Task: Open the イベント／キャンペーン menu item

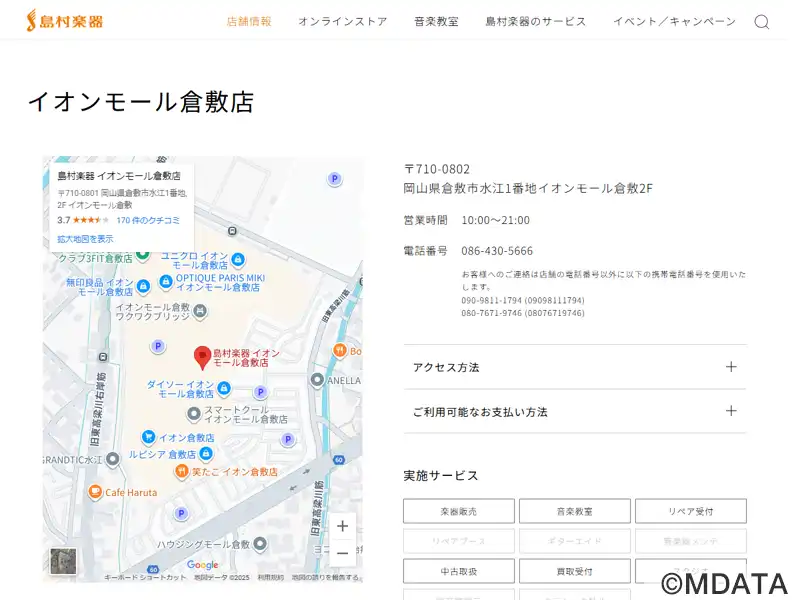Action: click(x=674, y=21)
